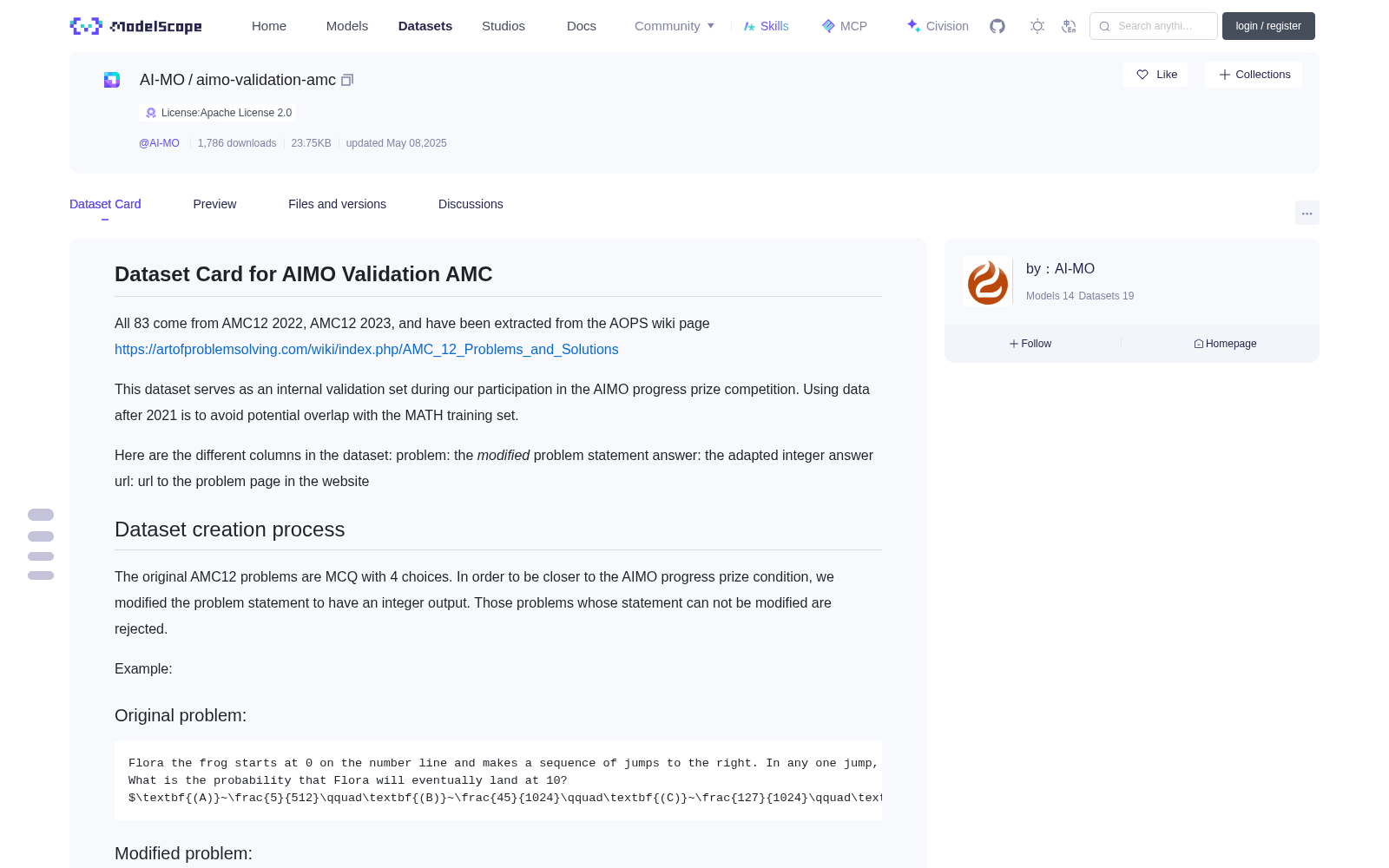Viewport: 1389px width, 868px height.
Task: Click 'Datasets 19' count text
Action: [x=1106, y=296]
